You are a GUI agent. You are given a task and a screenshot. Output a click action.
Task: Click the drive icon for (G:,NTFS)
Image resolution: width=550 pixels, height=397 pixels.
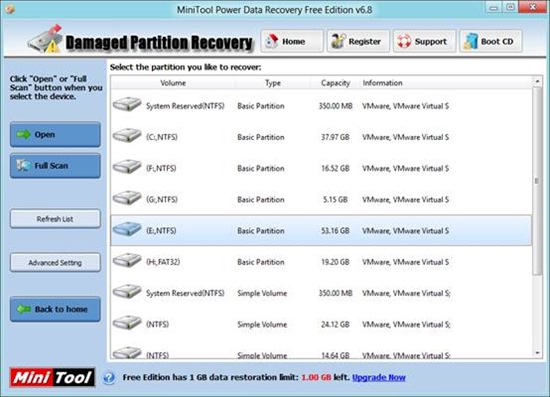pyautogui.click(x=127, y=198)
